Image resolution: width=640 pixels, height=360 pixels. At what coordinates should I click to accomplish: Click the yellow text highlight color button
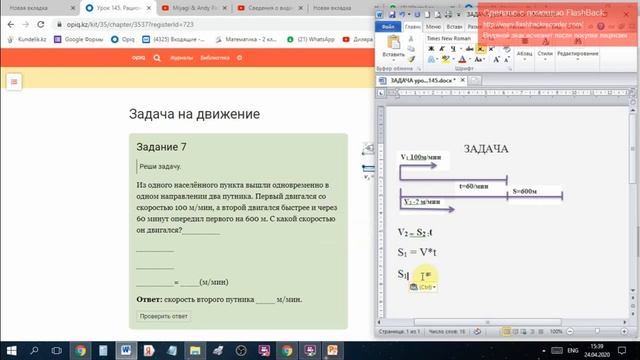(445, 60)
